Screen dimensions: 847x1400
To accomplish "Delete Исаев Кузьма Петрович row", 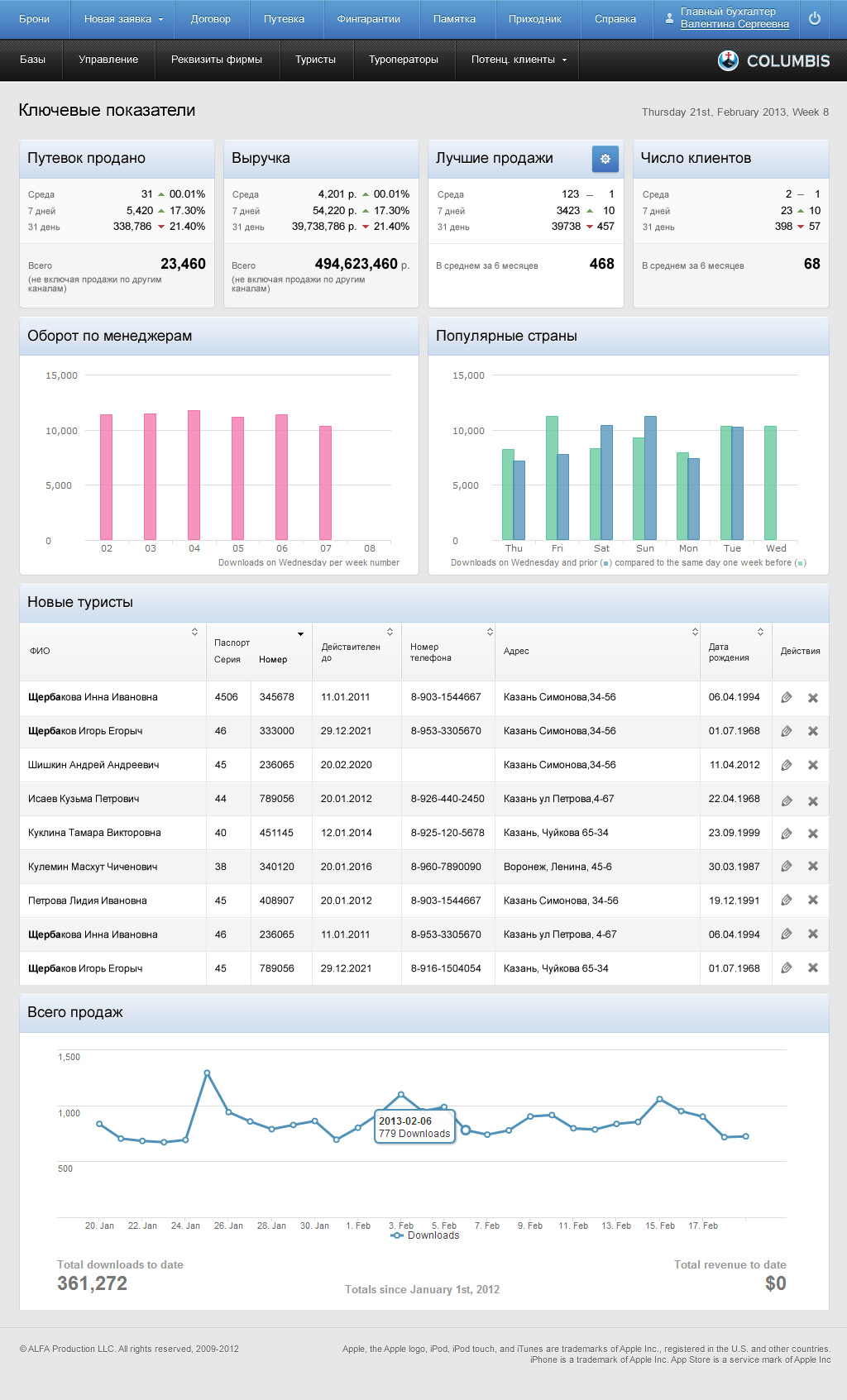I will pyautogui.click(x=813, y=800).
